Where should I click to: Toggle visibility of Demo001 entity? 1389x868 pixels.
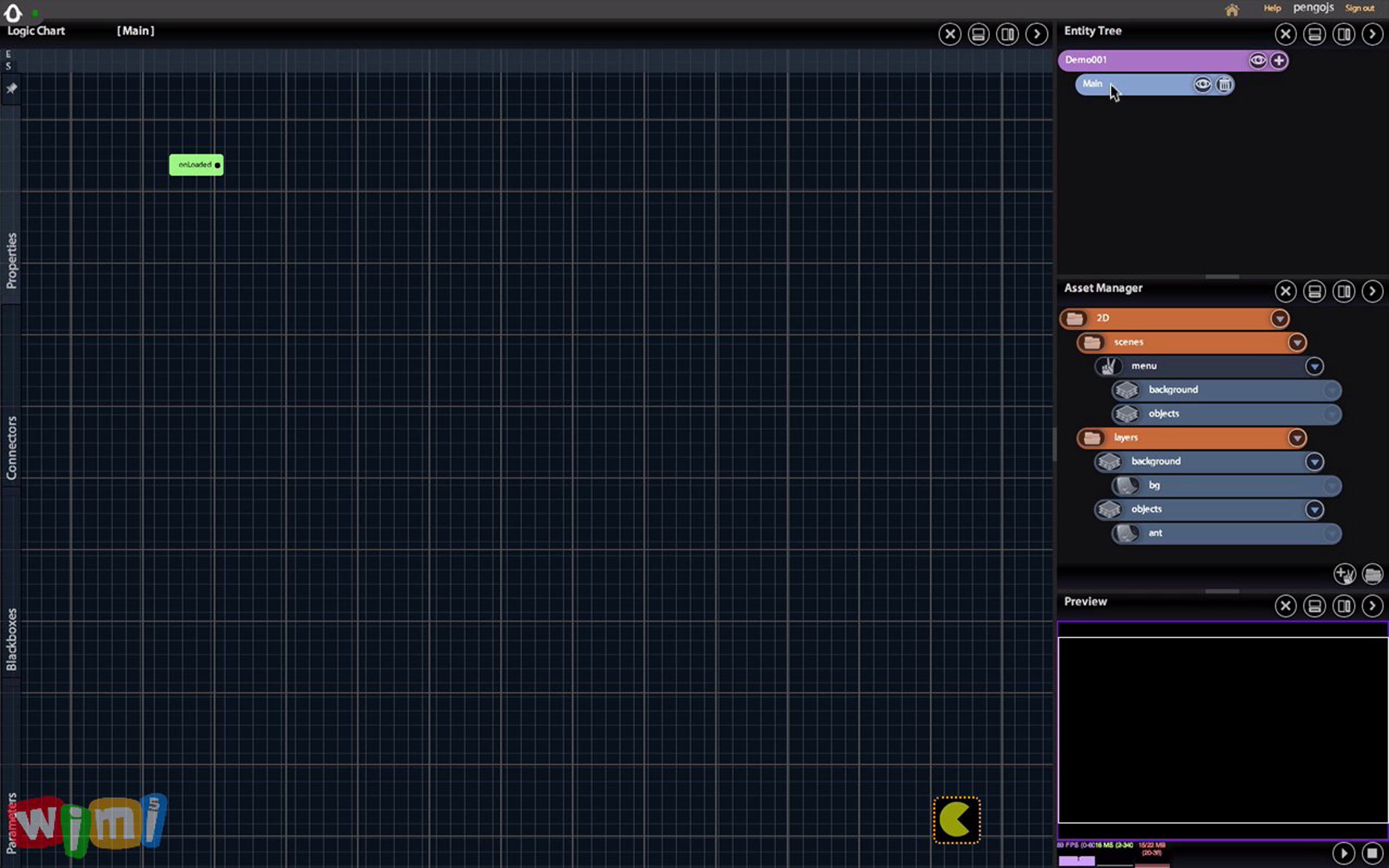1257,60
